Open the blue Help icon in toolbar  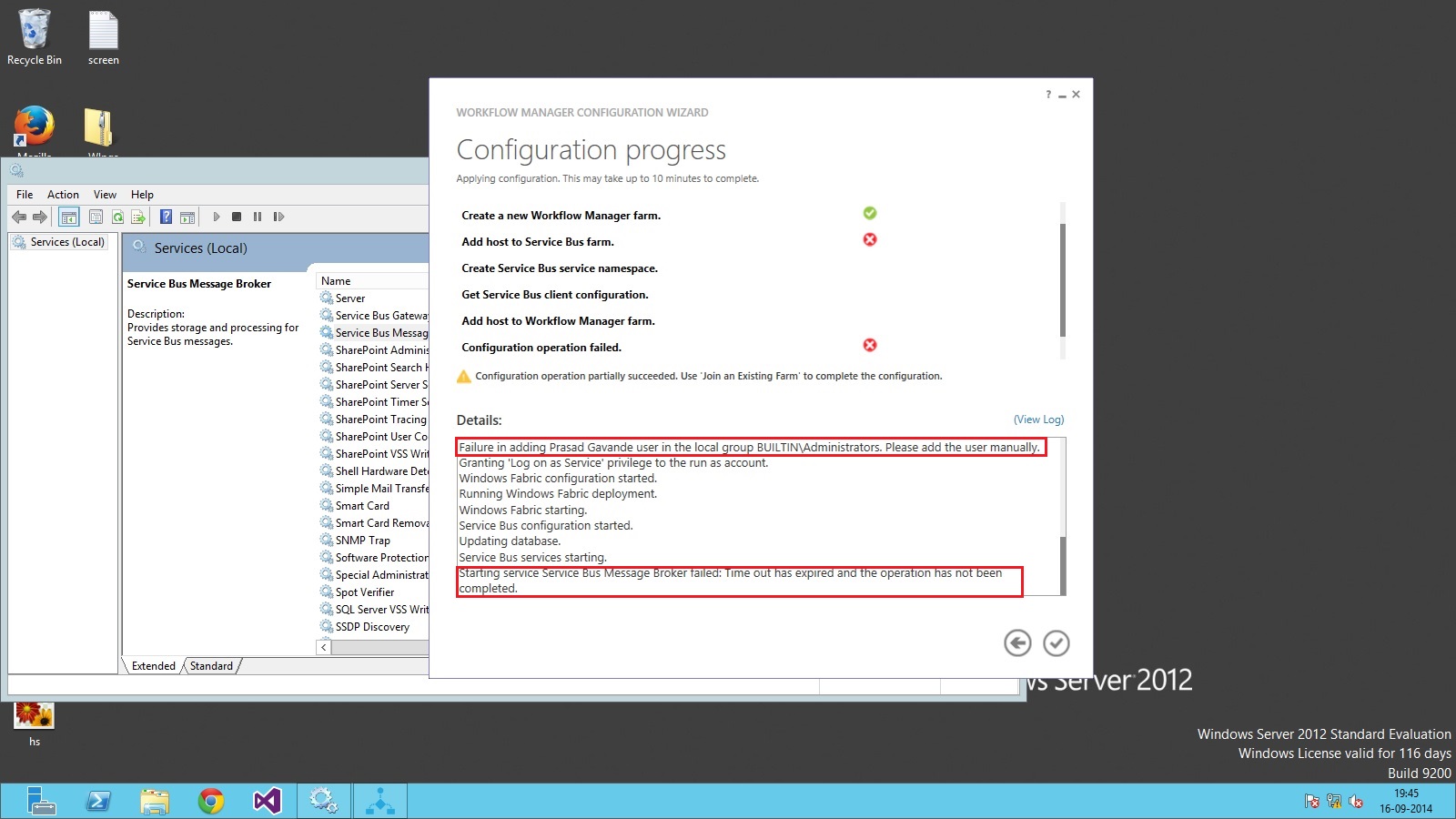tap(166, 217)
